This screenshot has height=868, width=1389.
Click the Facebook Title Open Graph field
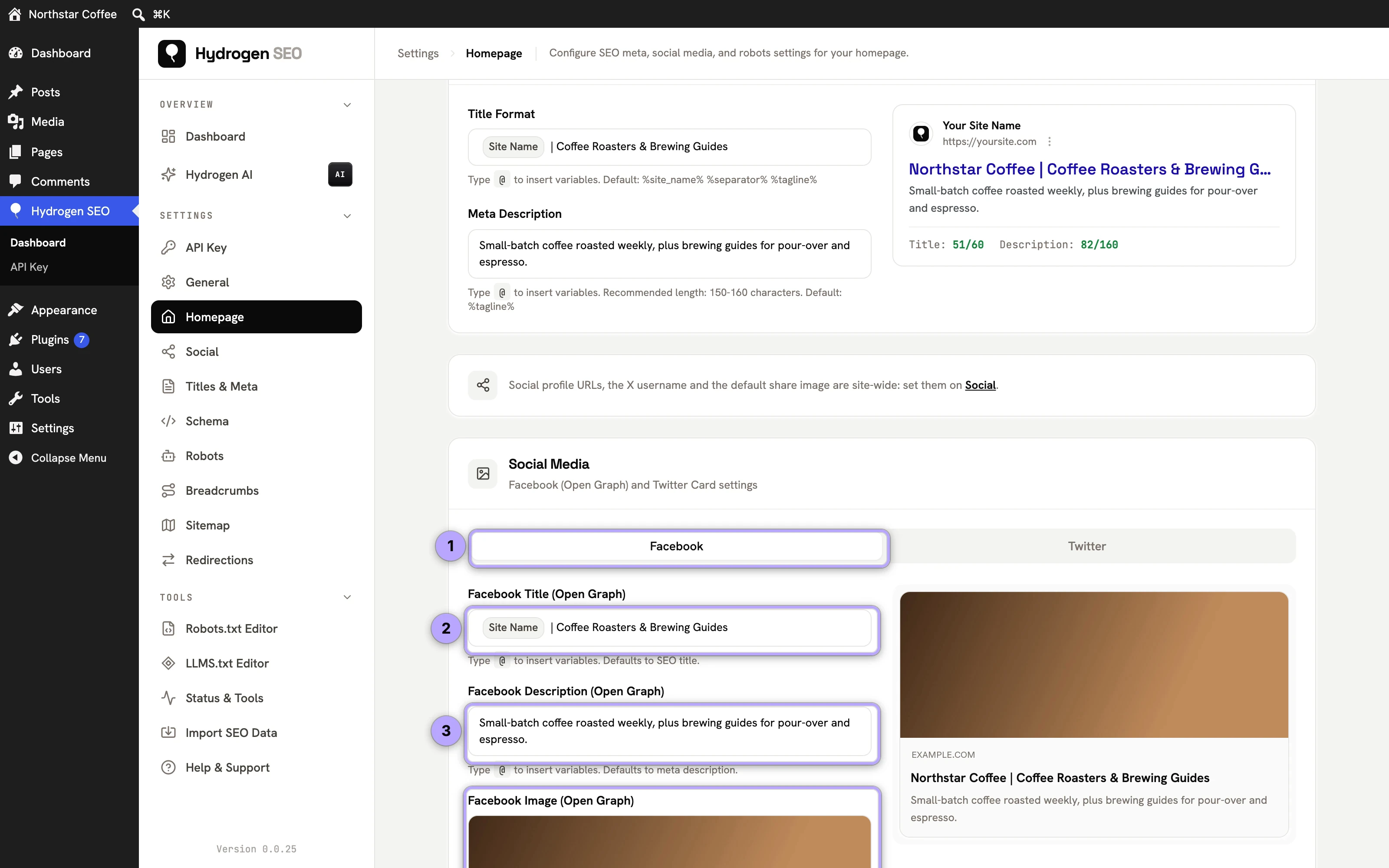pyautogui.click(x=669, y=628)
